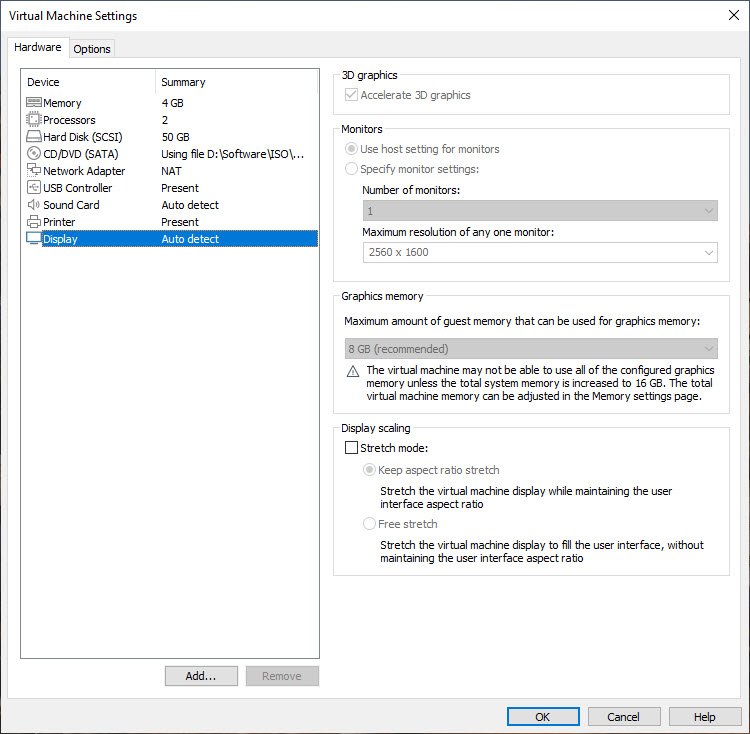Select the Hard Disk (SCSI) label

click(x=83, y=137)
